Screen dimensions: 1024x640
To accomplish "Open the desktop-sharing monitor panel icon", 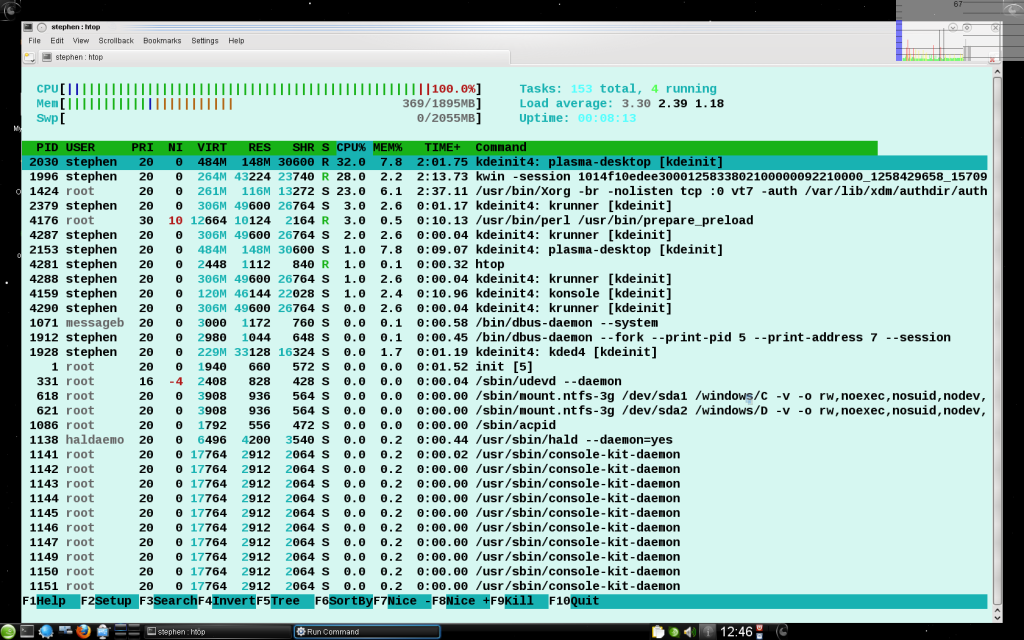I will [x=103, y=632].
